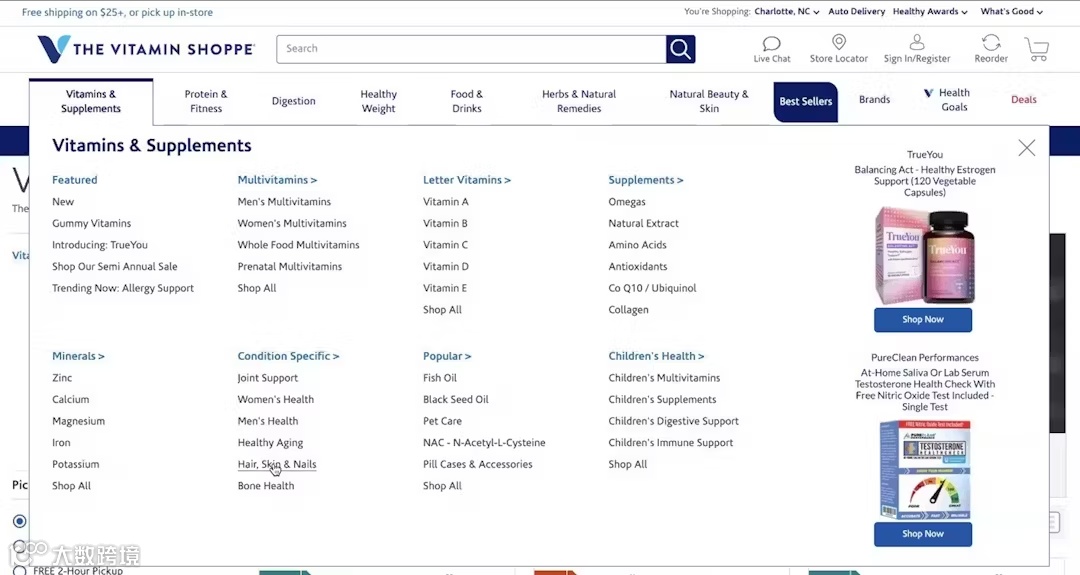Open the Store Locator pin icon
Viewport: 1080px width, 575px height.
838,43
